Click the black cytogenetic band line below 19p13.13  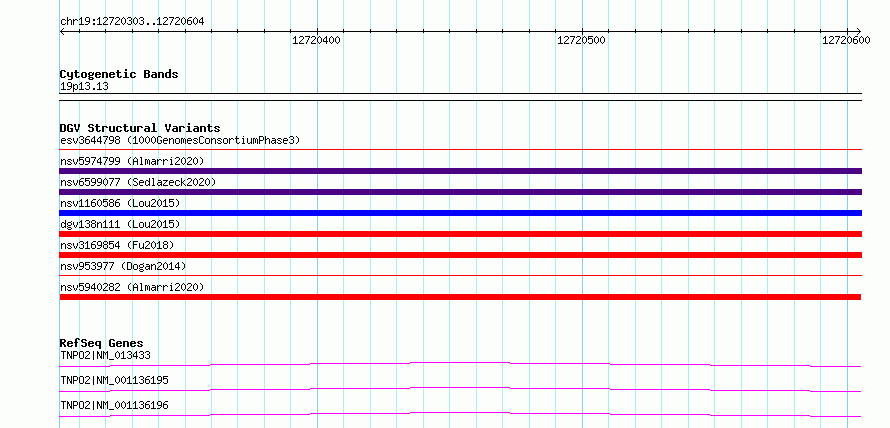[460, 97]
